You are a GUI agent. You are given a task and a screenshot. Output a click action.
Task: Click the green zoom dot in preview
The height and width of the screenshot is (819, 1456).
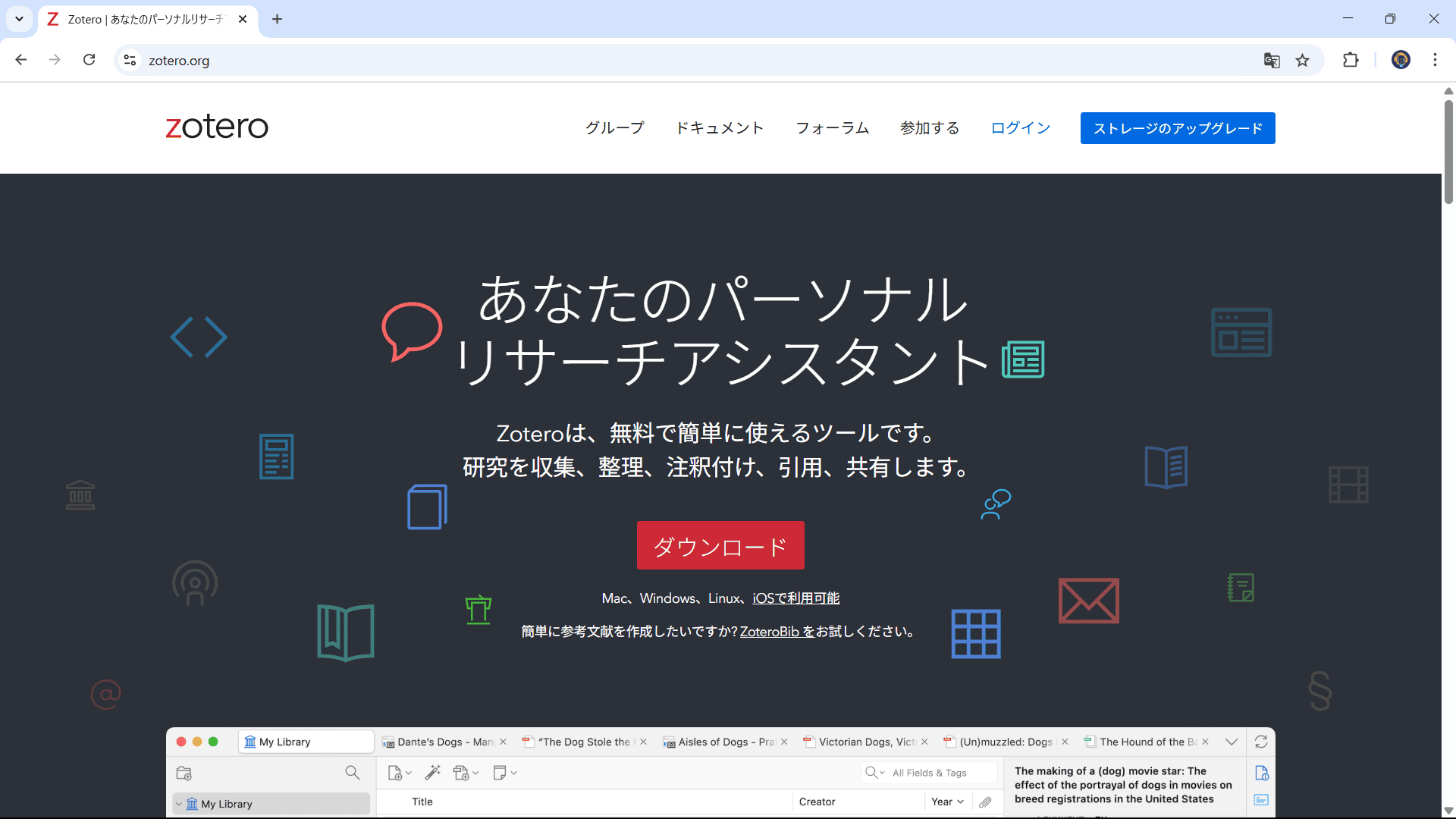click(213, 742)
